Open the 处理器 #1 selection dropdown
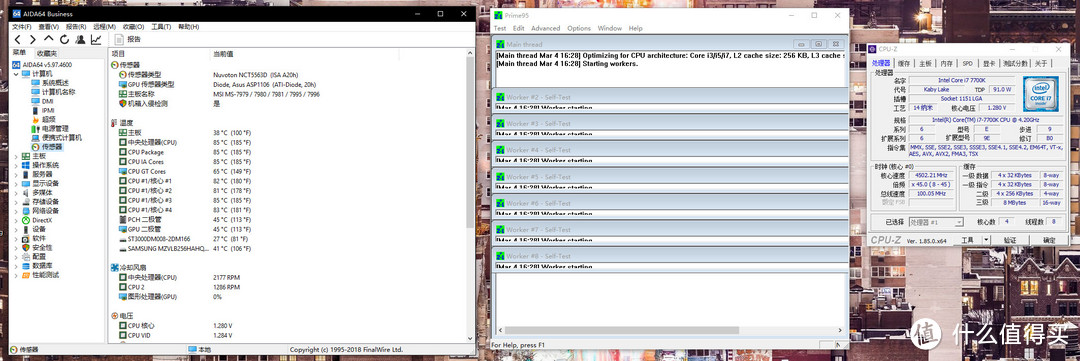The image size is (1080, 361). click(935, 222)
